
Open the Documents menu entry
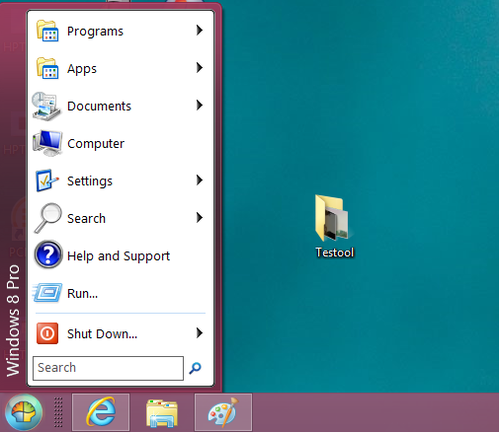point(121,106)
